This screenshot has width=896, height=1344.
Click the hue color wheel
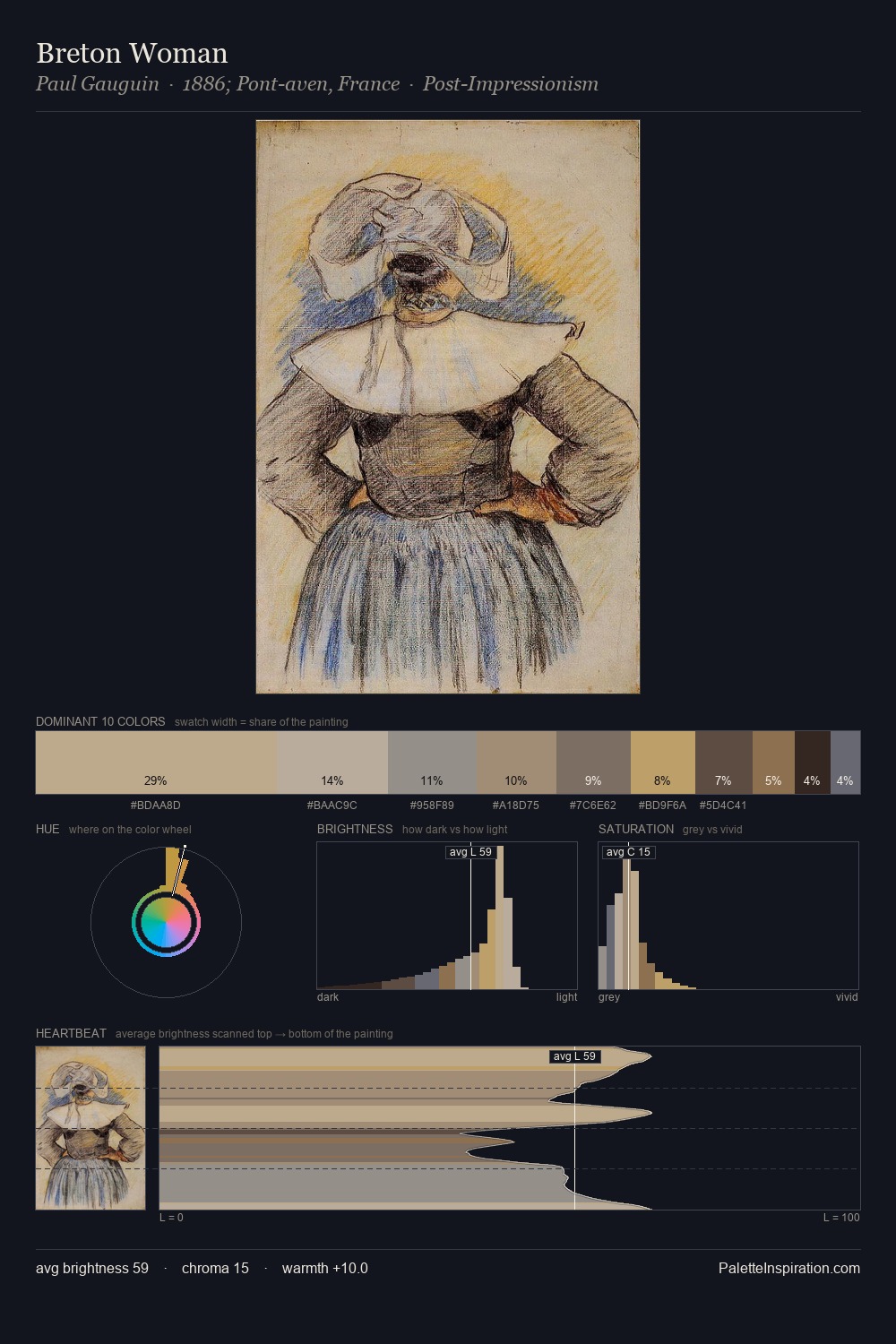point(166,922)
